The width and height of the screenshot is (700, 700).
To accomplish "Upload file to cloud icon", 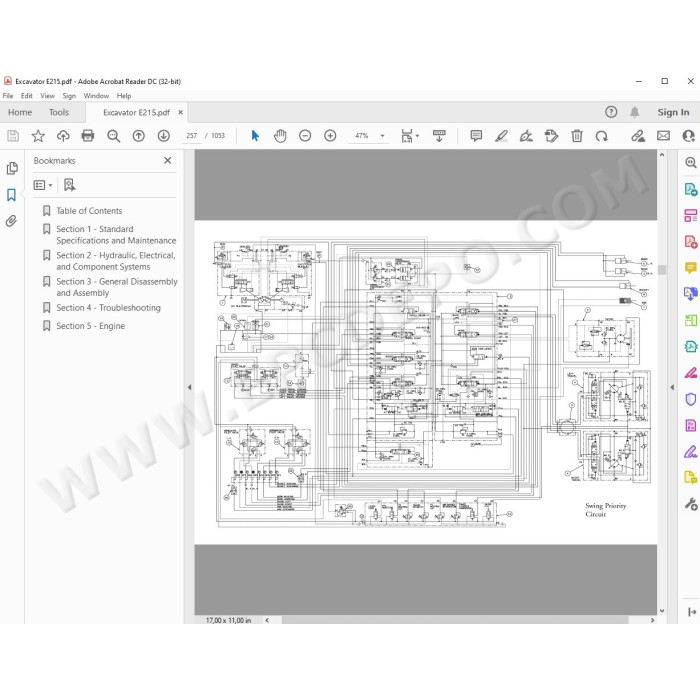I will click(63, 136).
